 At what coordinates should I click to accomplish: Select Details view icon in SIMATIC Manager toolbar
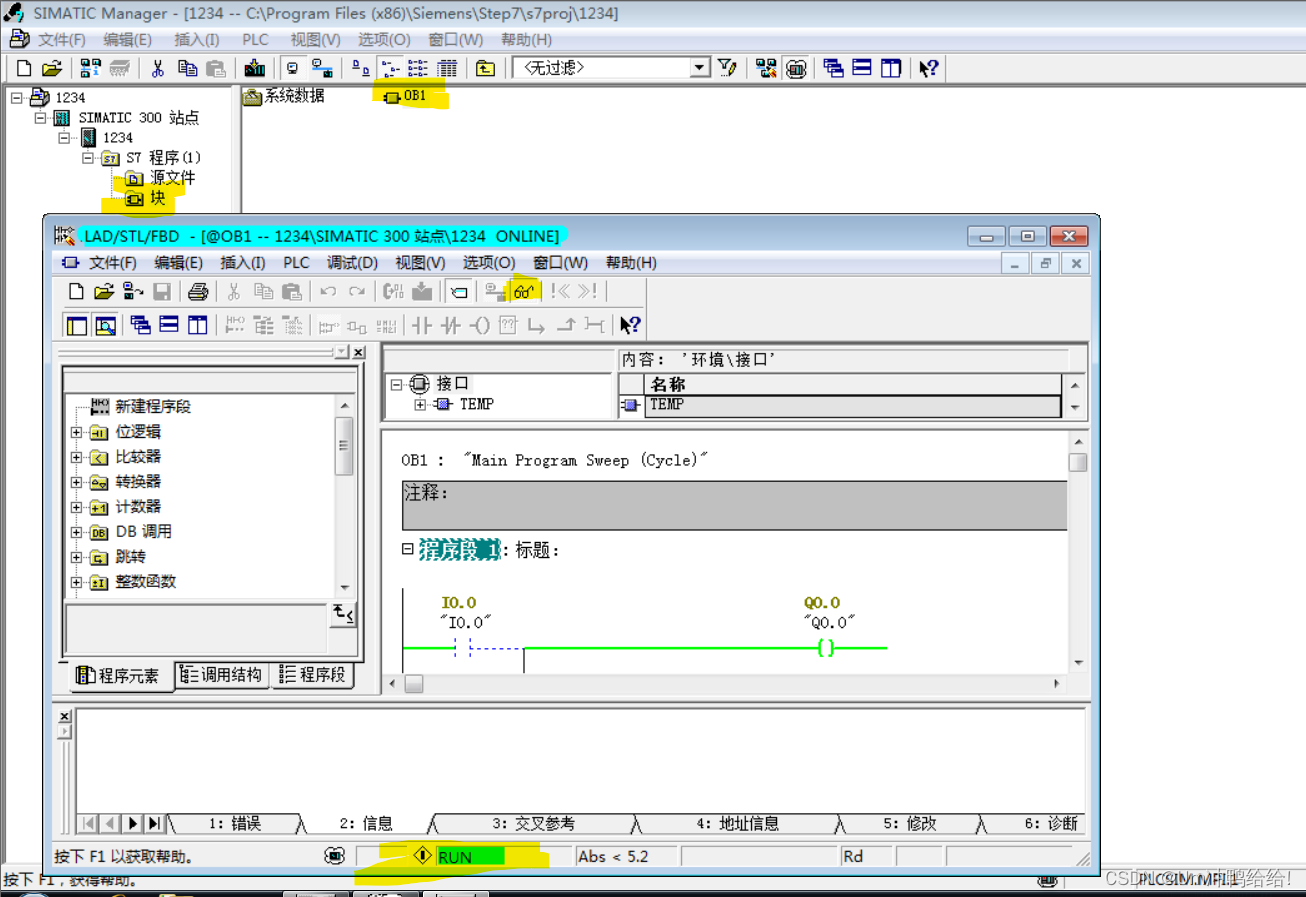click(447, 68)
